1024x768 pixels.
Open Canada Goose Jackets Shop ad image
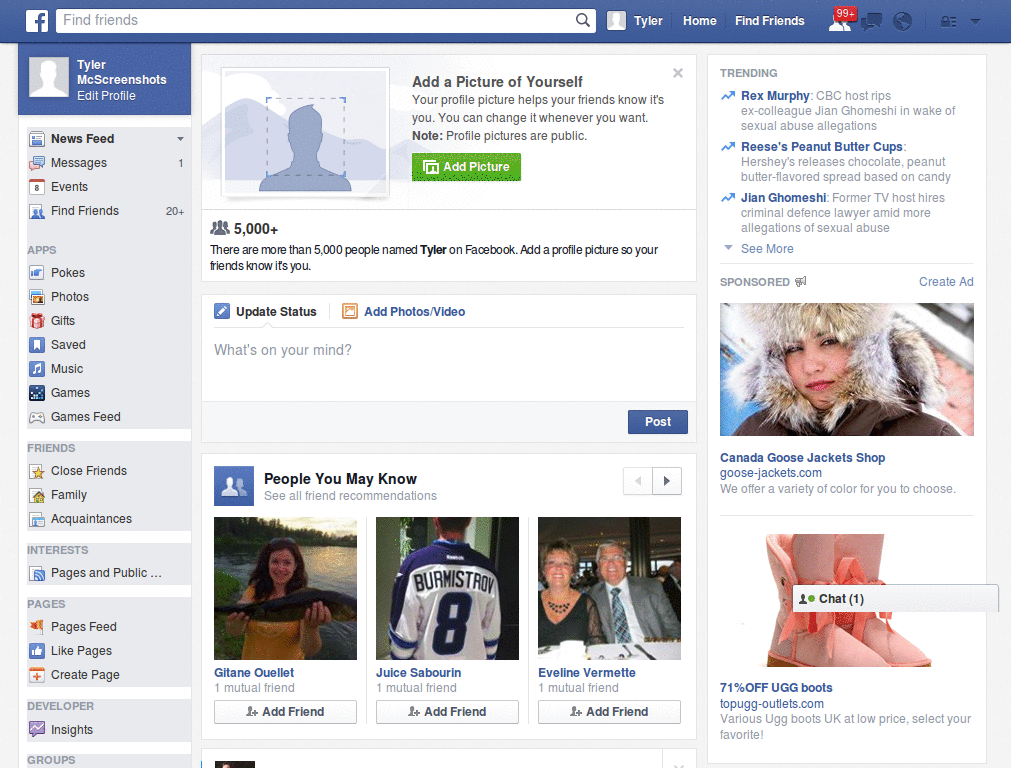point(846,370)
